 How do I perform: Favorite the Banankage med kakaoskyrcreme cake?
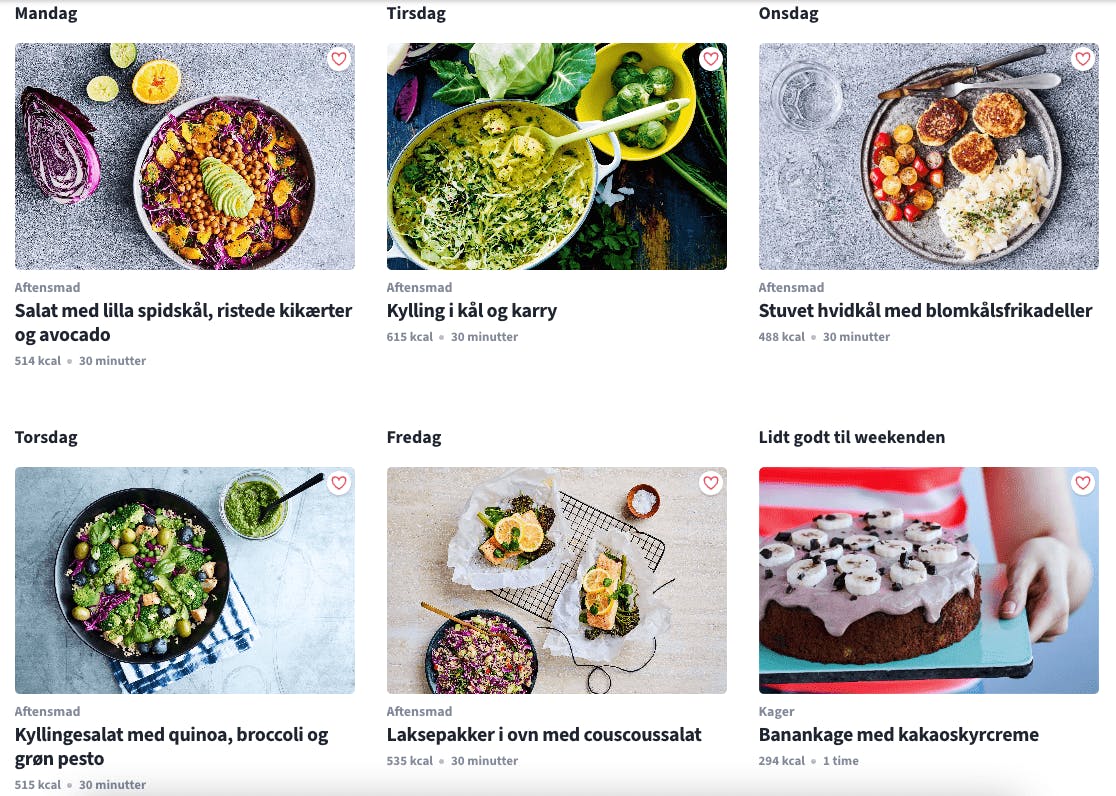coord(1083,483)
